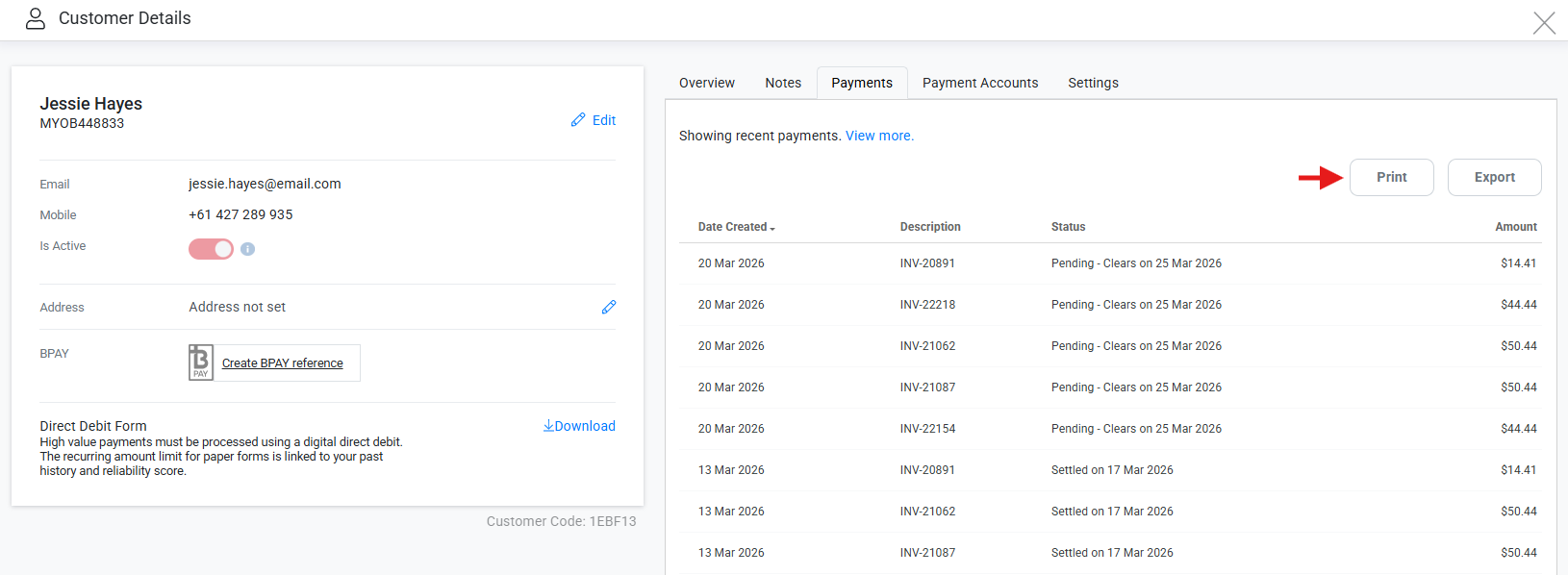Sort payments by Date Created column
Viewport: 1568px width, 575px height.
pyautogui.click(x=736, y=227)
